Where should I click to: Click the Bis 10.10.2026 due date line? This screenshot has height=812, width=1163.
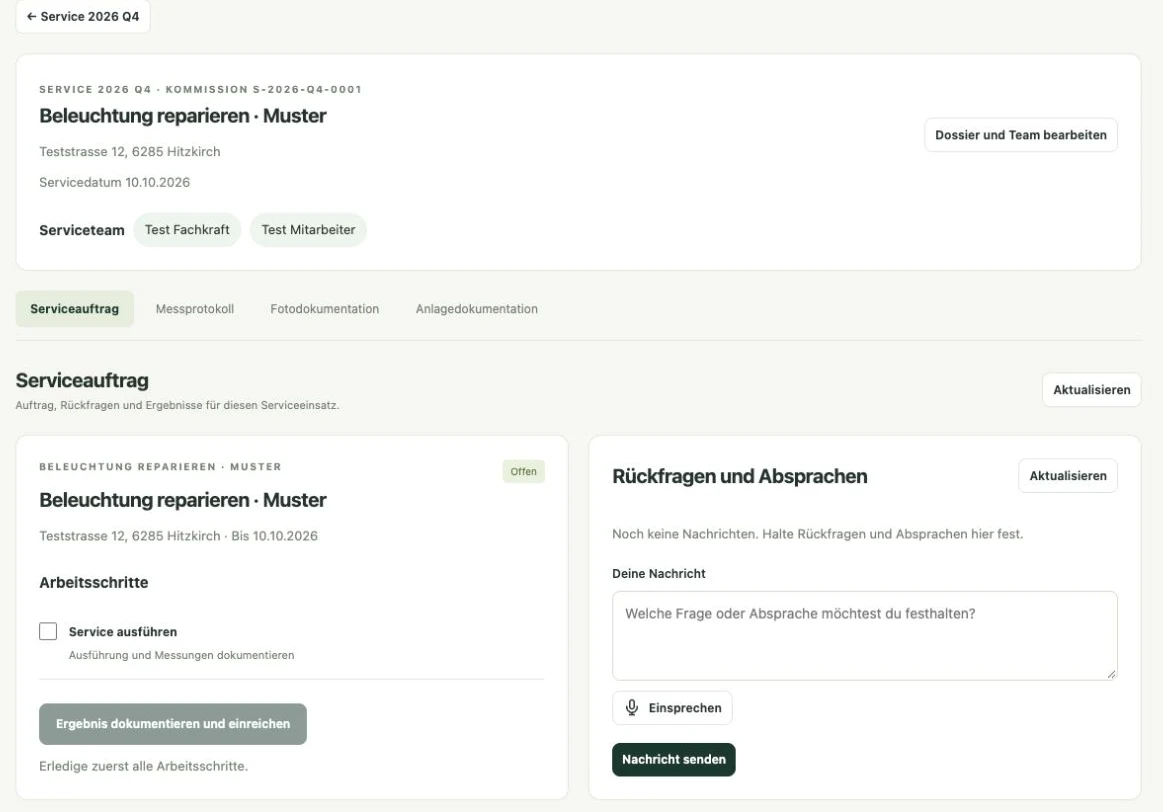274,535
